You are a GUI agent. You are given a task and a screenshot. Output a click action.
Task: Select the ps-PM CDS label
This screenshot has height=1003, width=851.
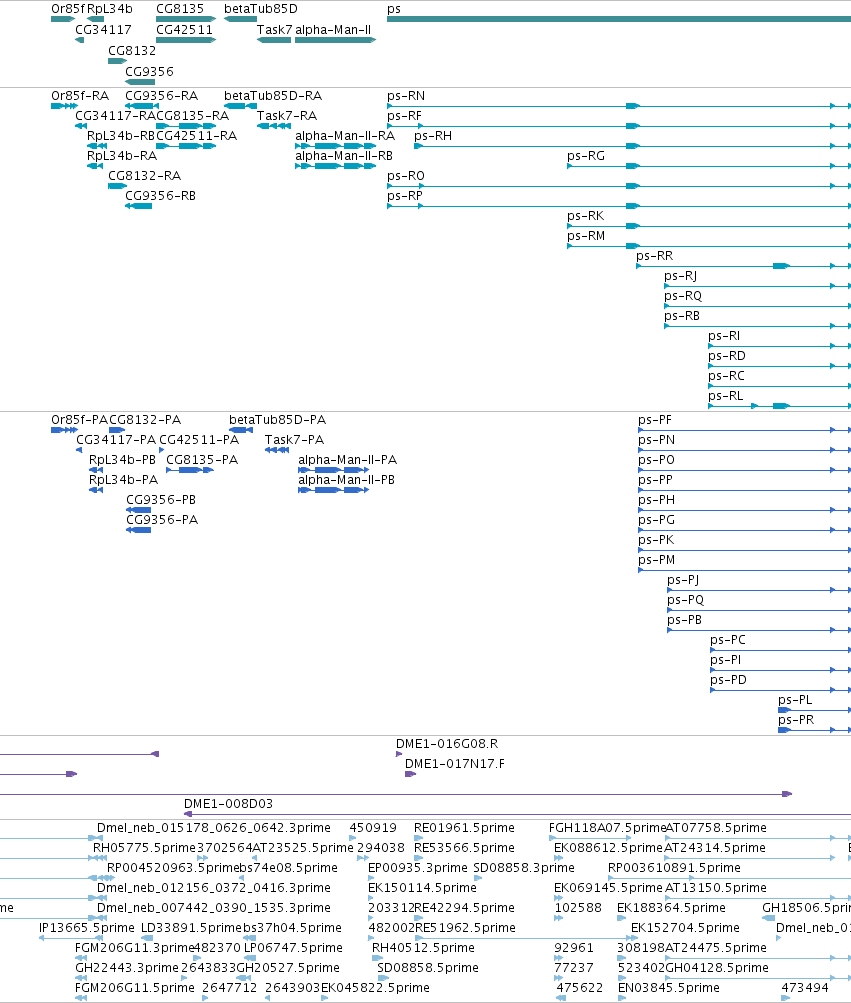pyautogui.click(x=656, y=560)
